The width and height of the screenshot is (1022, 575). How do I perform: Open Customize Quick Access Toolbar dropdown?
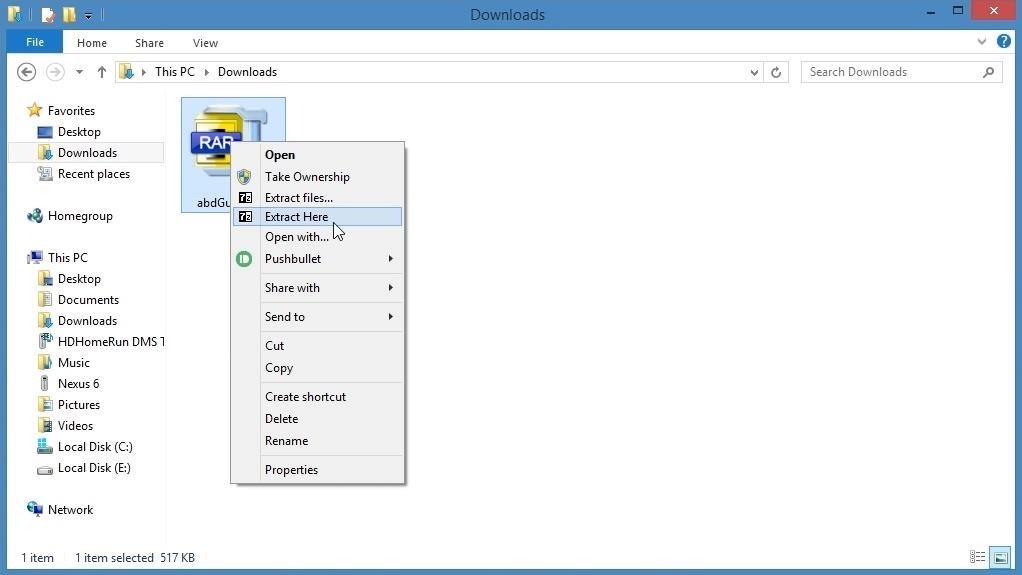tap(88, 15)
